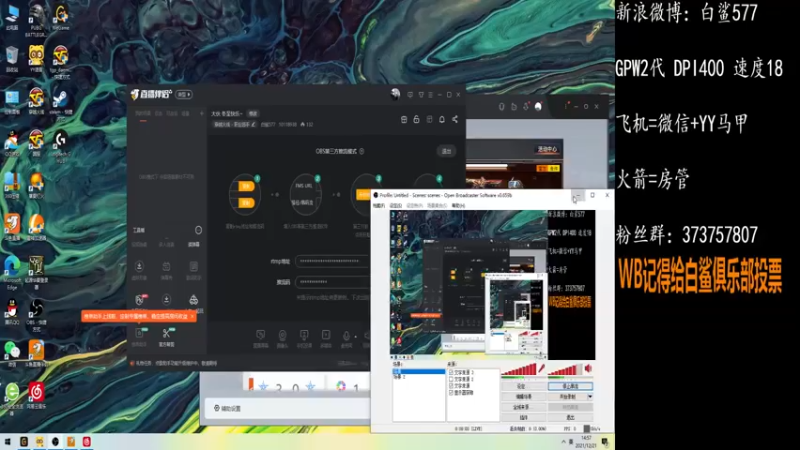
Task: Expand the arrow beside 开始录制
Action: pos(590,396)
